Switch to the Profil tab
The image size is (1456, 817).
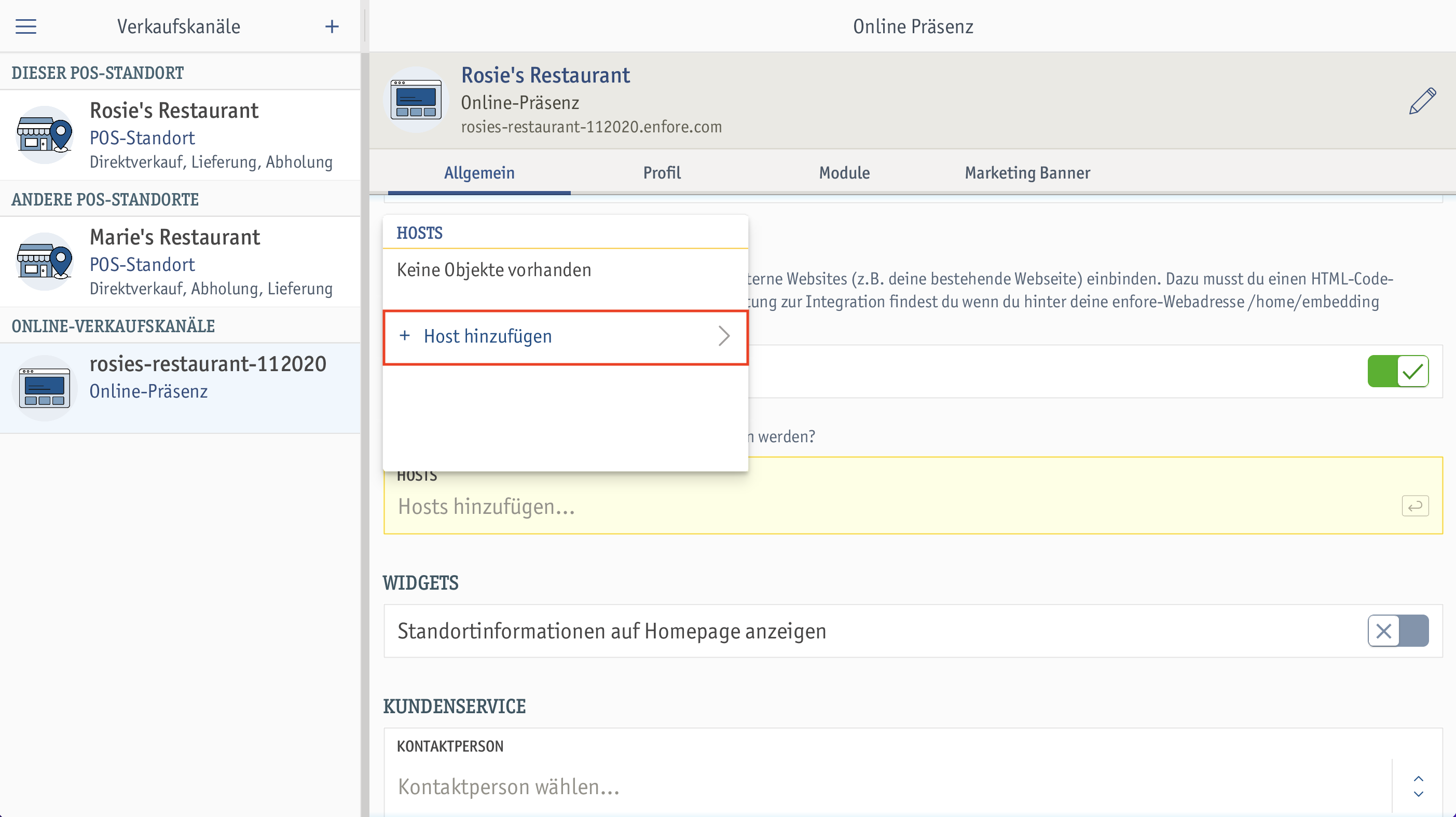coord(662,172)
